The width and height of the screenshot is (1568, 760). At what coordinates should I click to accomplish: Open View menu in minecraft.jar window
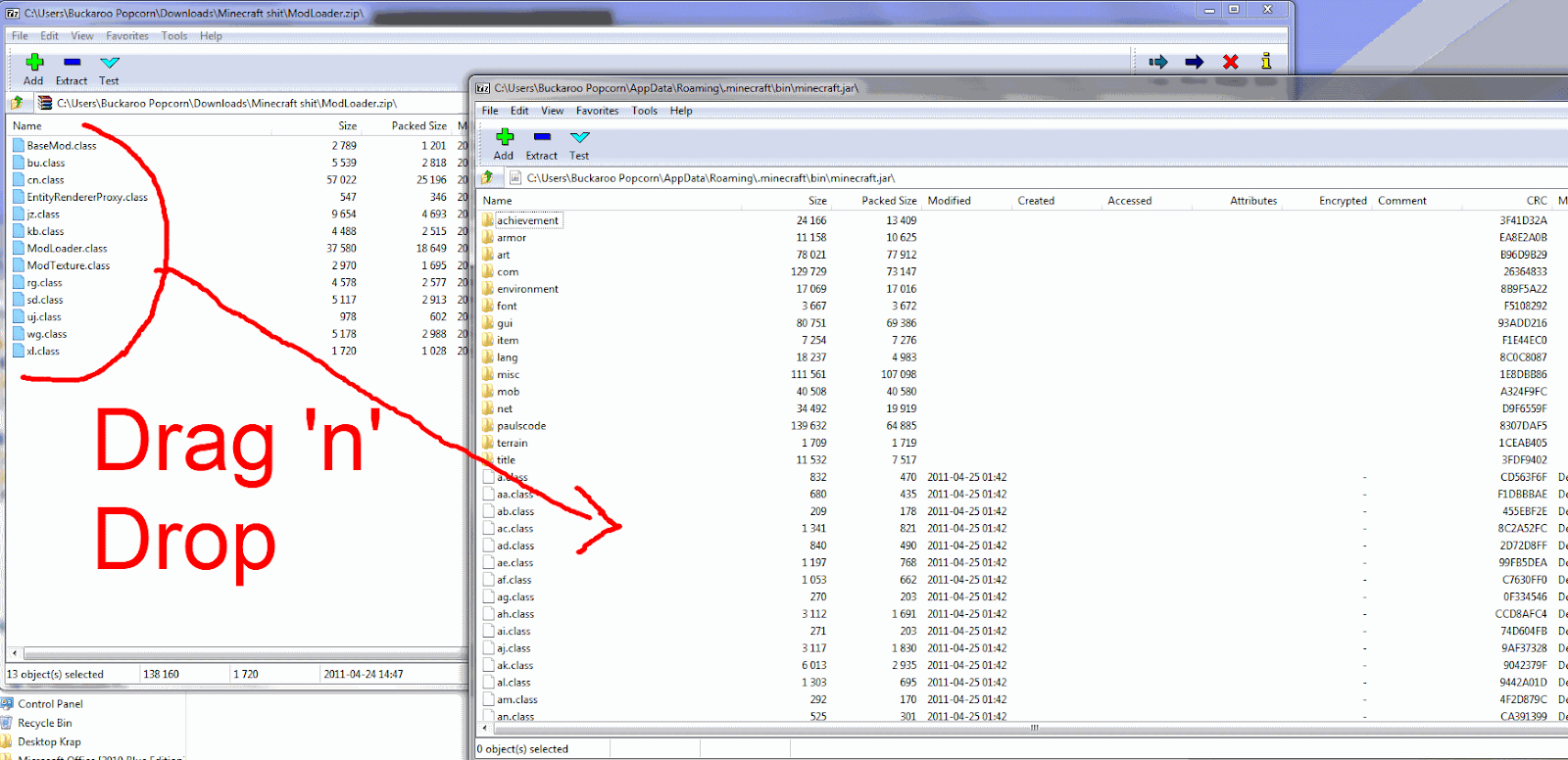(553, 111)
